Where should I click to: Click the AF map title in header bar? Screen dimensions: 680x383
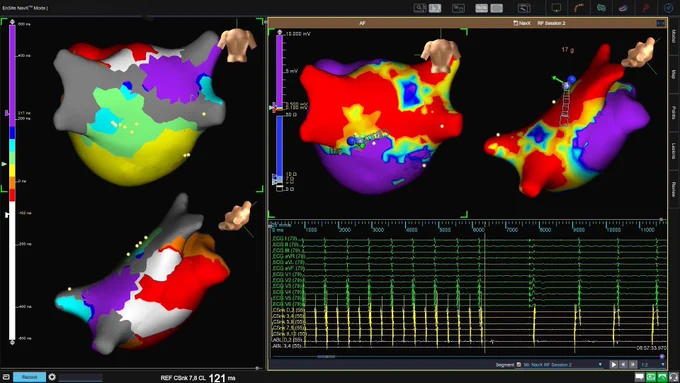(x=362, y=23)
